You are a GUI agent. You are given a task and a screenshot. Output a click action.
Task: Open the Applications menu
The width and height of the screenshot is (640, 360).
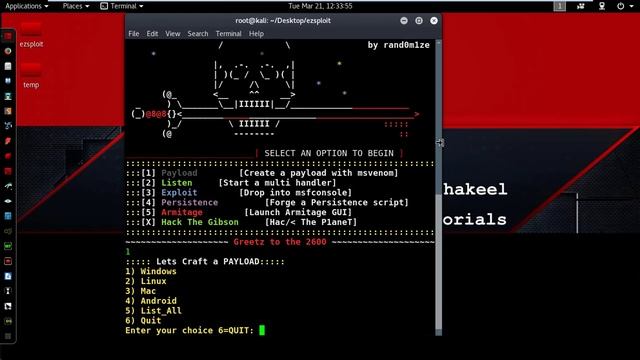tap(27, 6)
